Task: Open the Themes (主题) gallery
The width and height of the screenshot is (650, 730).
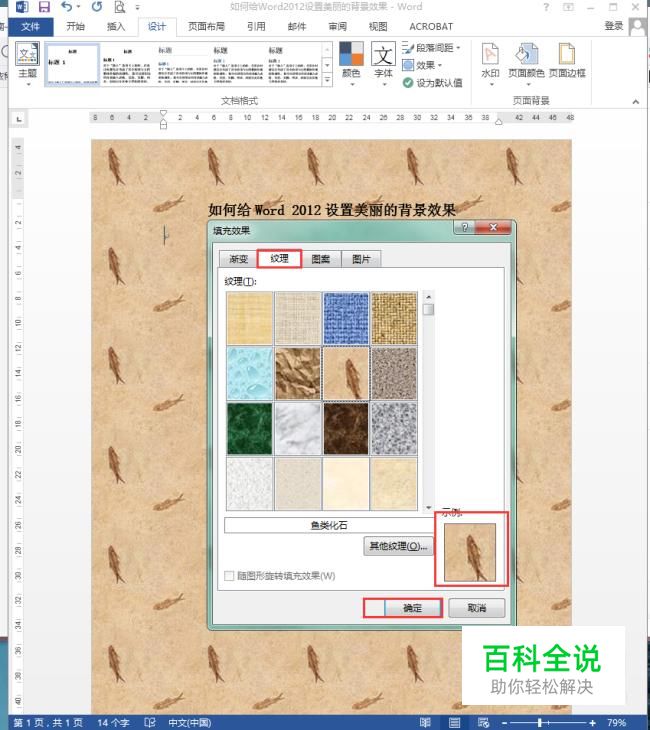Action: click(27, 64)
